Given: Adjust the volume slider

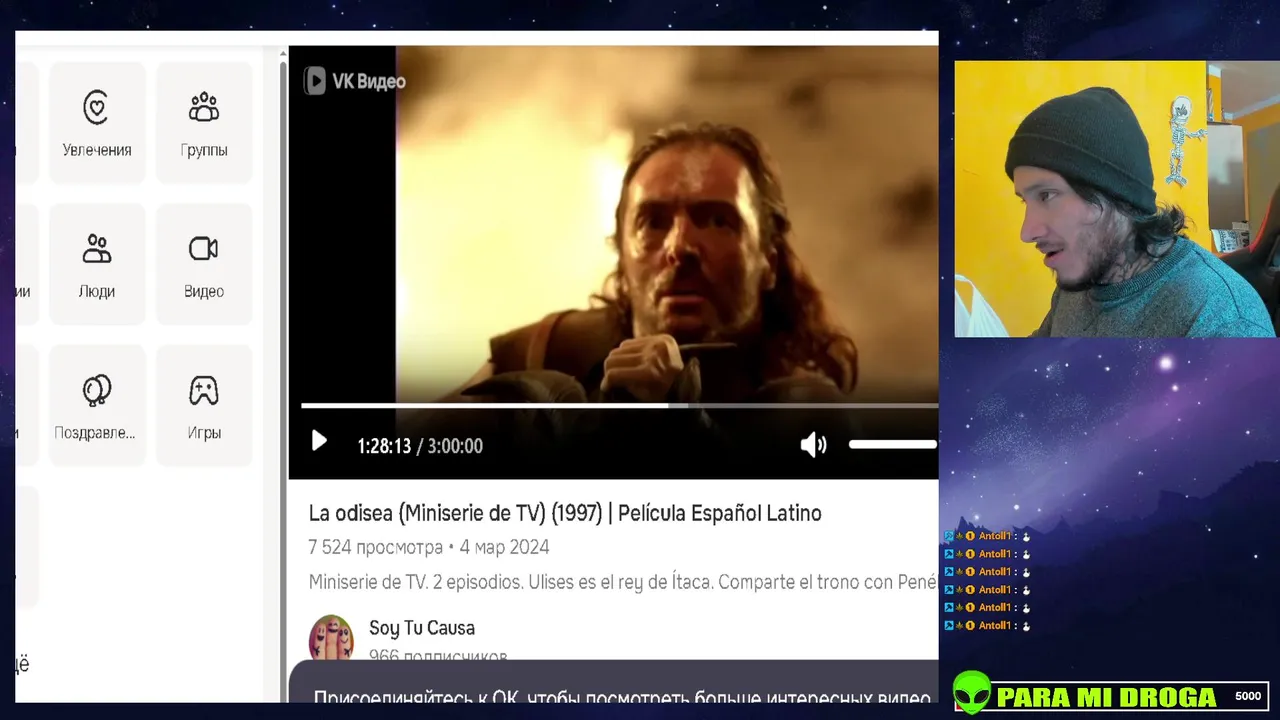Looking at the screenshot, I should point(893,444).
